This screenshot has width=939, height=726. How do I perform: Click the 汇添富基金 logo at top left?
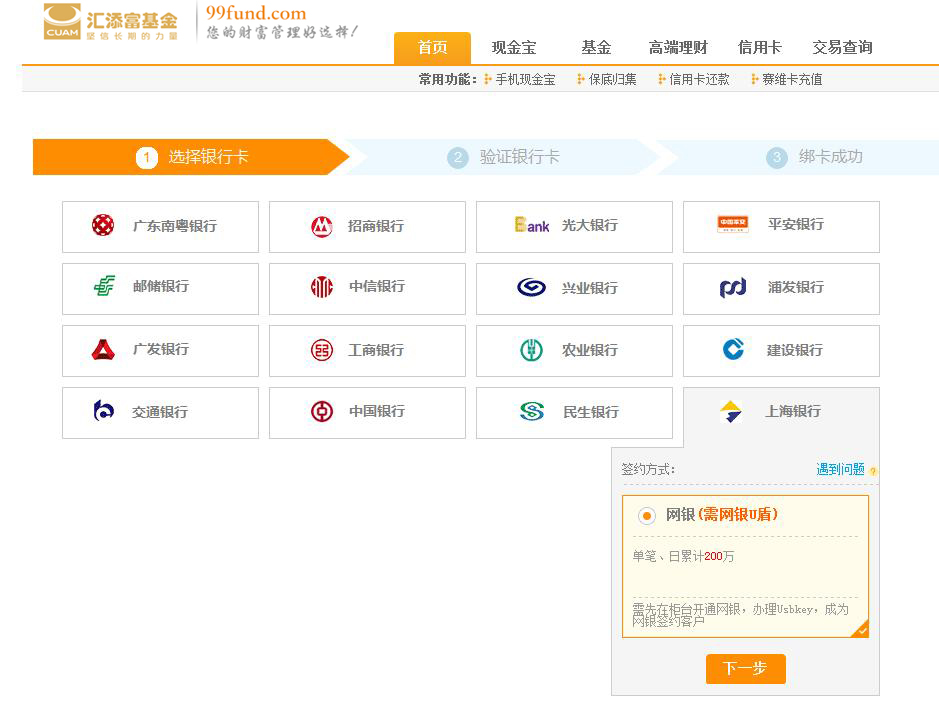point(111,22)
